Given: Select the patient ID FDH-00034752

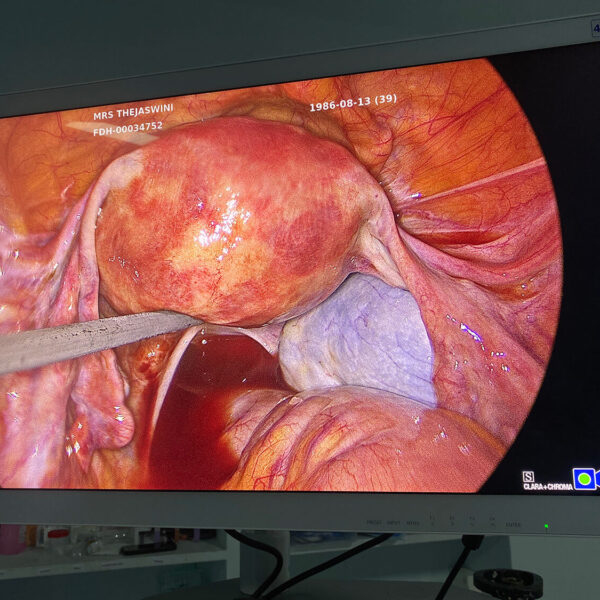Looking at the screenshot, I should (x=128, y=127).
